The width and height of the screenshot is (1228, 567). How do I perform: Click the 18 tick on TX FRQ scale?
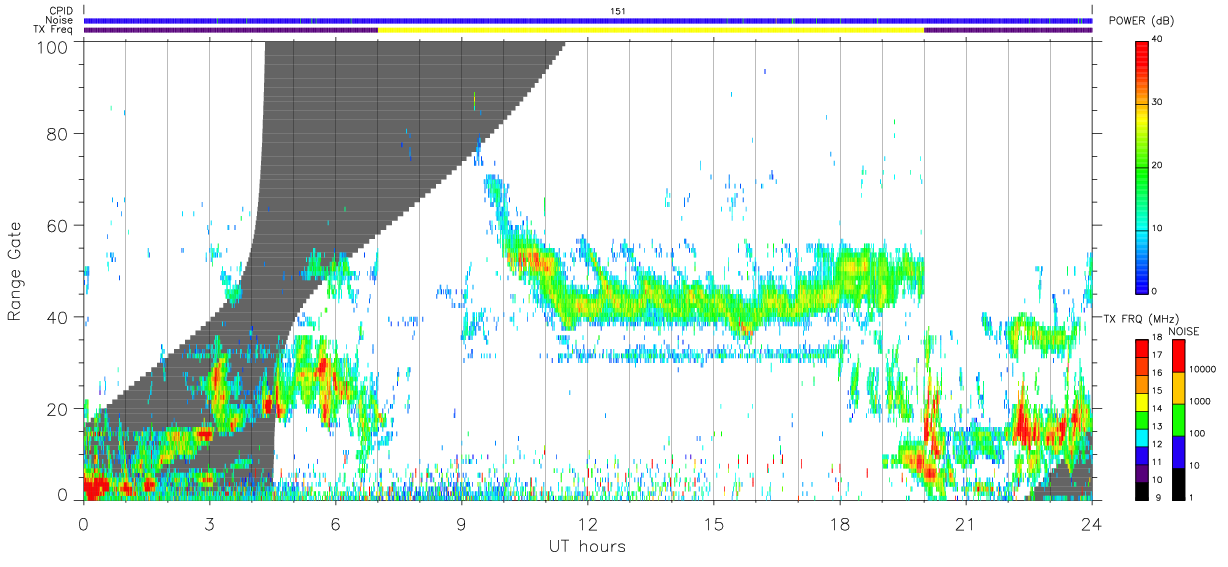[1157, 339]
